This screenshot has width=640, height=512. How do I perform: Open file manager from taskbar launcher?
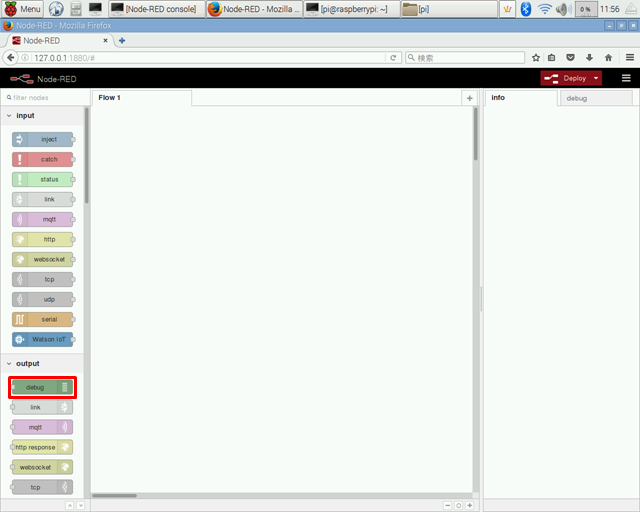[76, 9]
